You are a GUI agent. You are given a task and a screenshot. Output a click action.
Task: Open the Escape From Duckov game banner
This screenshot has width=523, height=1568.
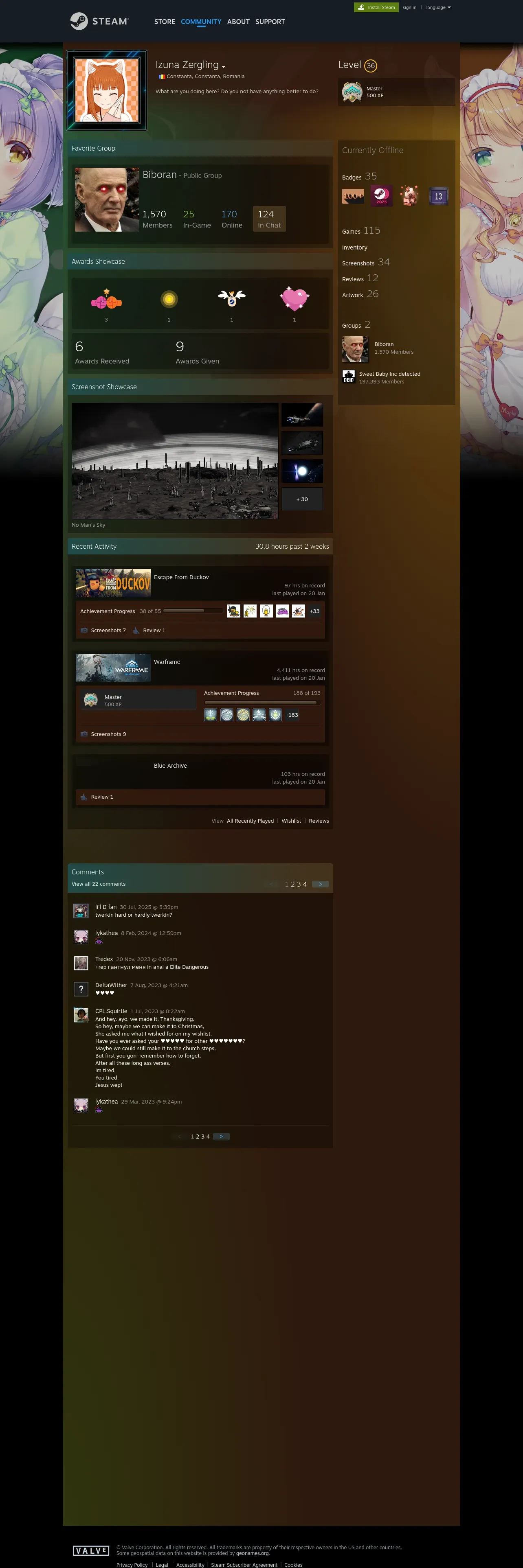point(113,583)
